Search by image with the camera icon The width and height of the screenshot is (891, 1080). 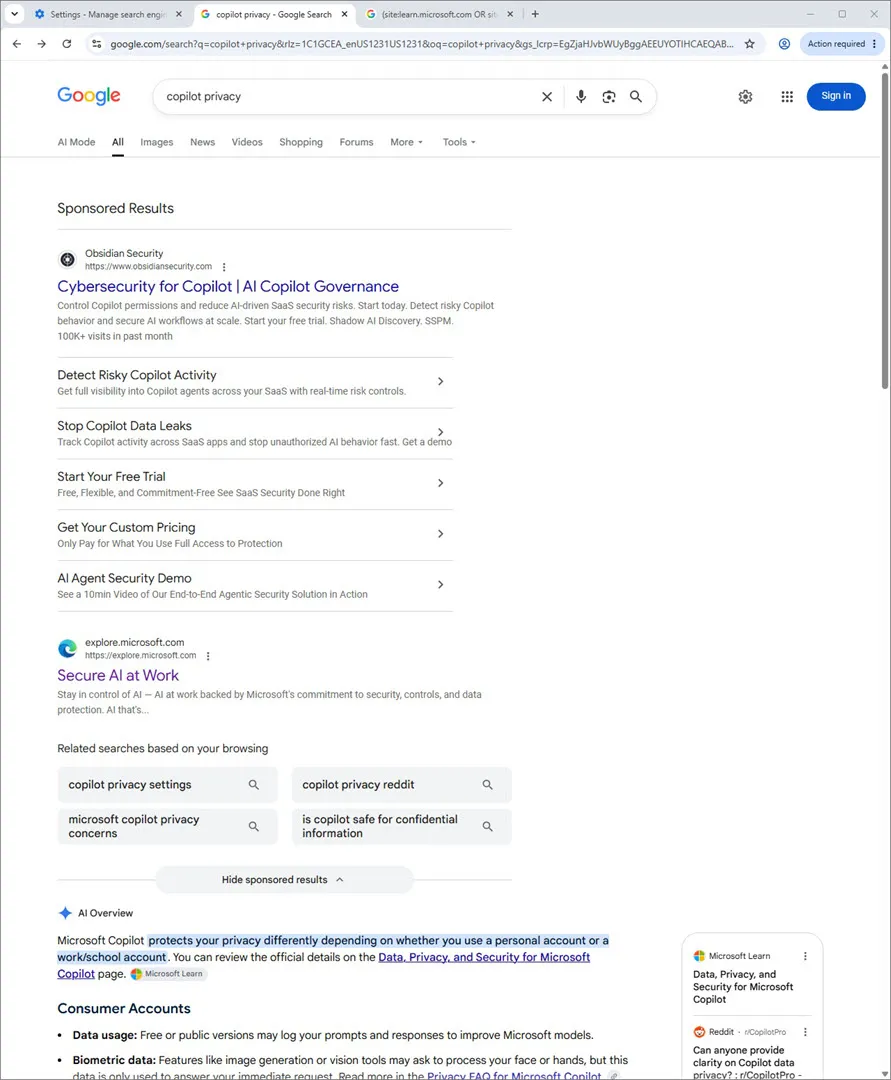coord(609,96)
